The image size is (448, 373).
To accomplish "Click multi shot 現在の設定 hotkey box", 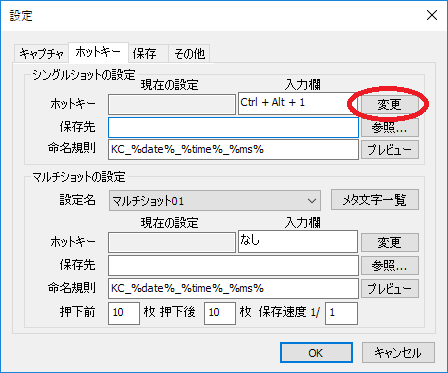I will 172,242.
